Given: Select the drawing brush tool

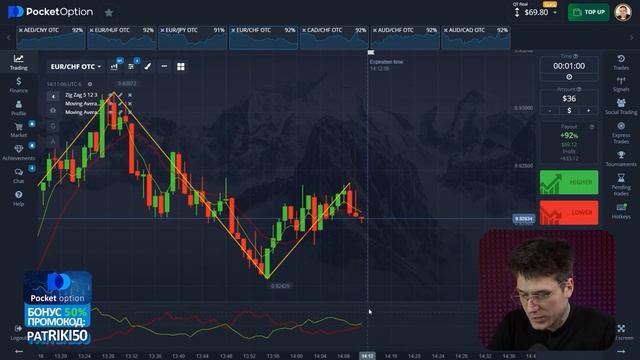Looking at the screenshot, I should click(148, 66).
